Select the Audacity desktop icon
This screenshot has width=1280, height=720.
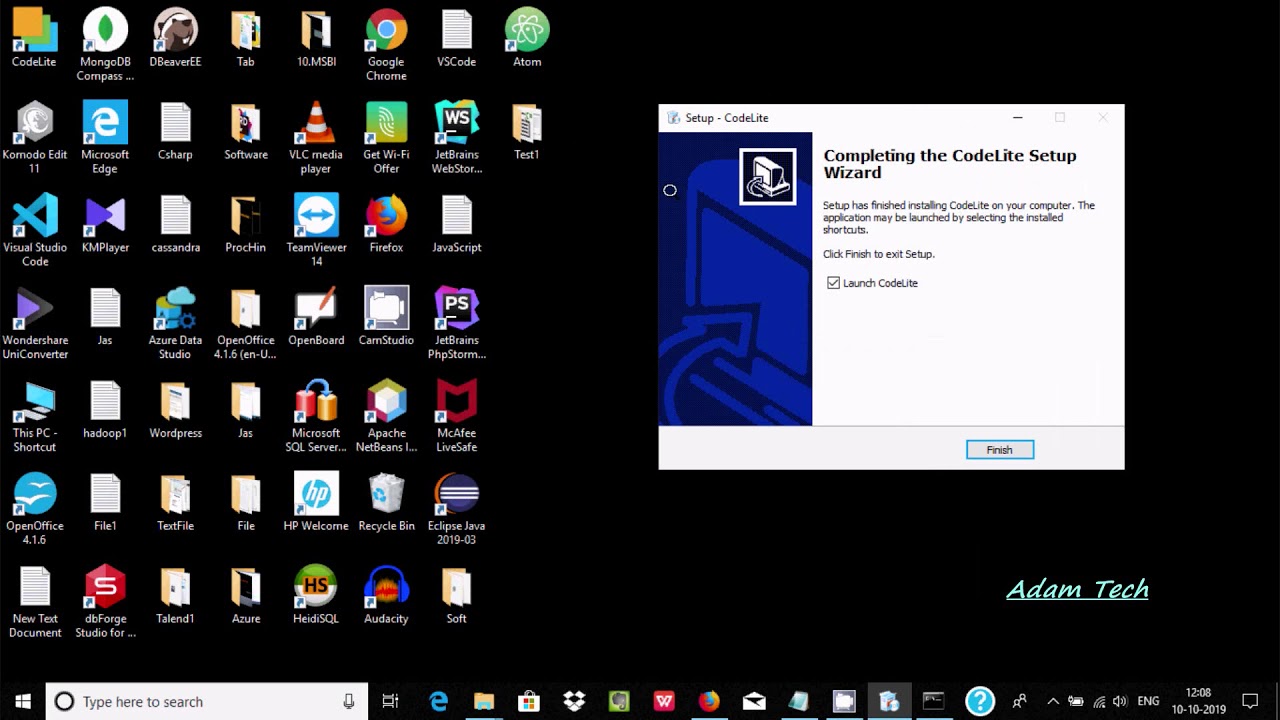(x=386, y=596)
